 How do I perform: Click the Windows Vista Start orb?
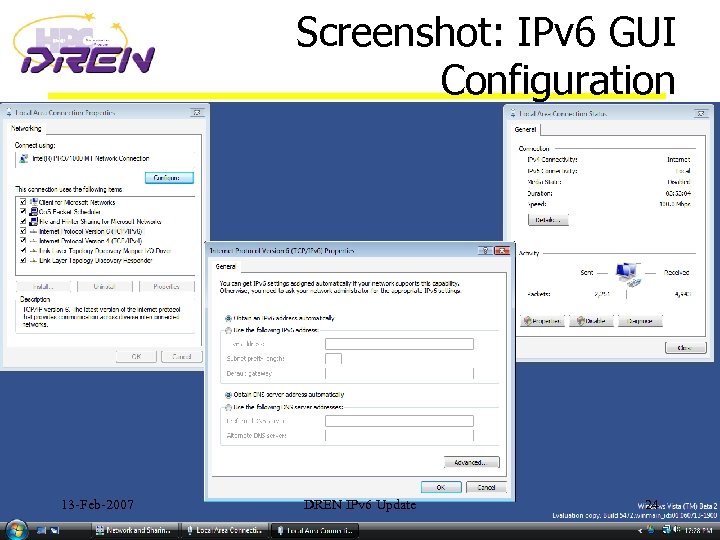pos(17,529)
